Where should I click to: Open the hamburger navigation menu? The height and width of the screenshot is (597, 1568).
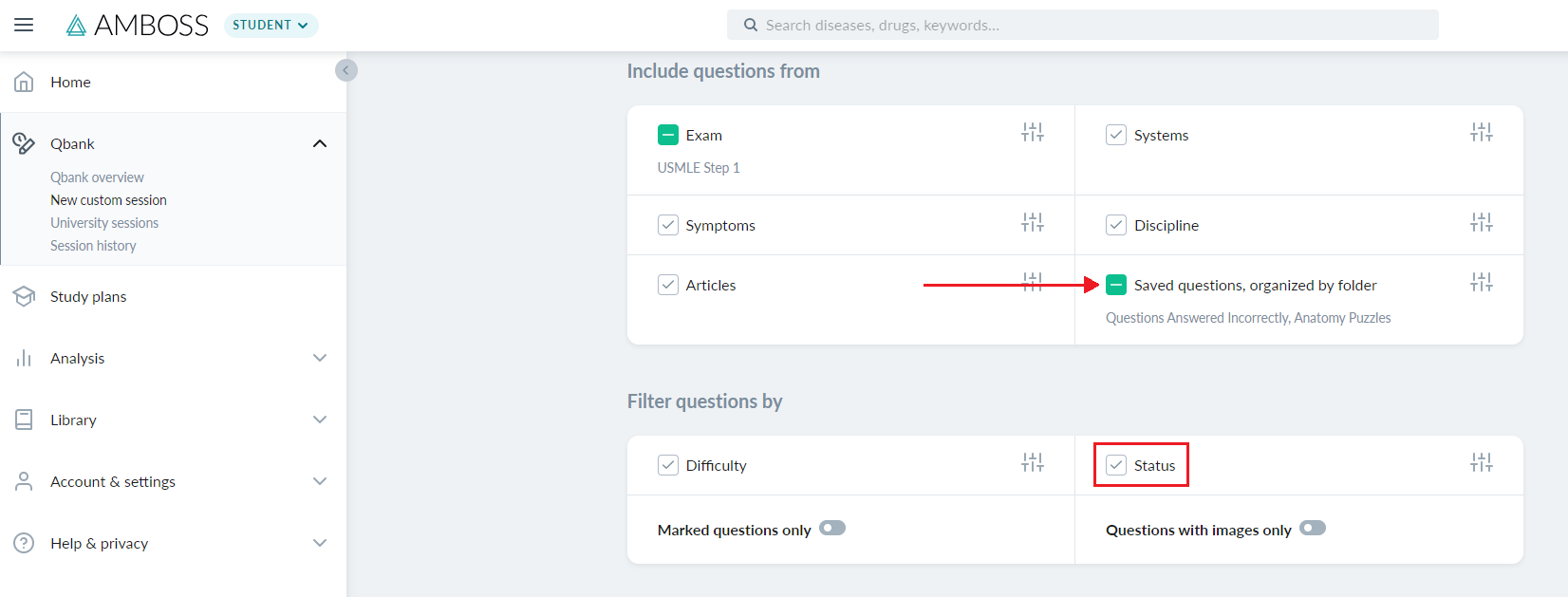pyautogui.click(x=24, y=25)
